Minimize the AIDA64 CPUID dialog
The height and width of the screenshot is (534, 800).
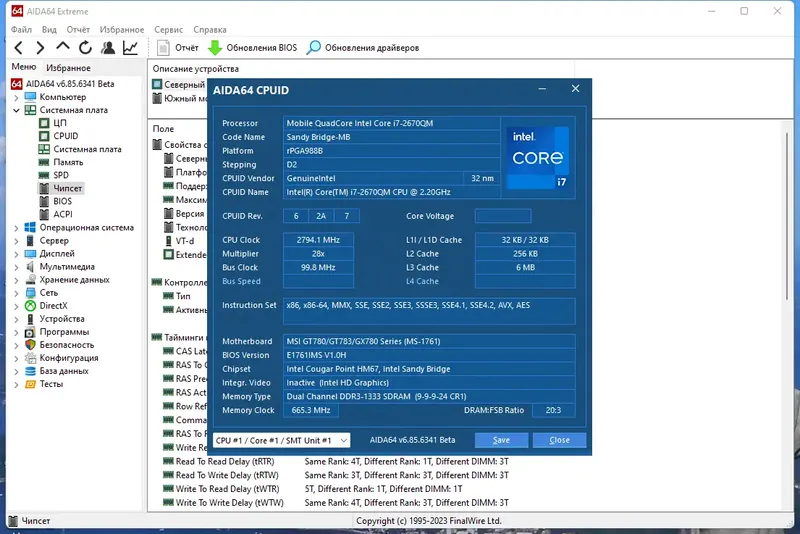(x=542, y=89)
